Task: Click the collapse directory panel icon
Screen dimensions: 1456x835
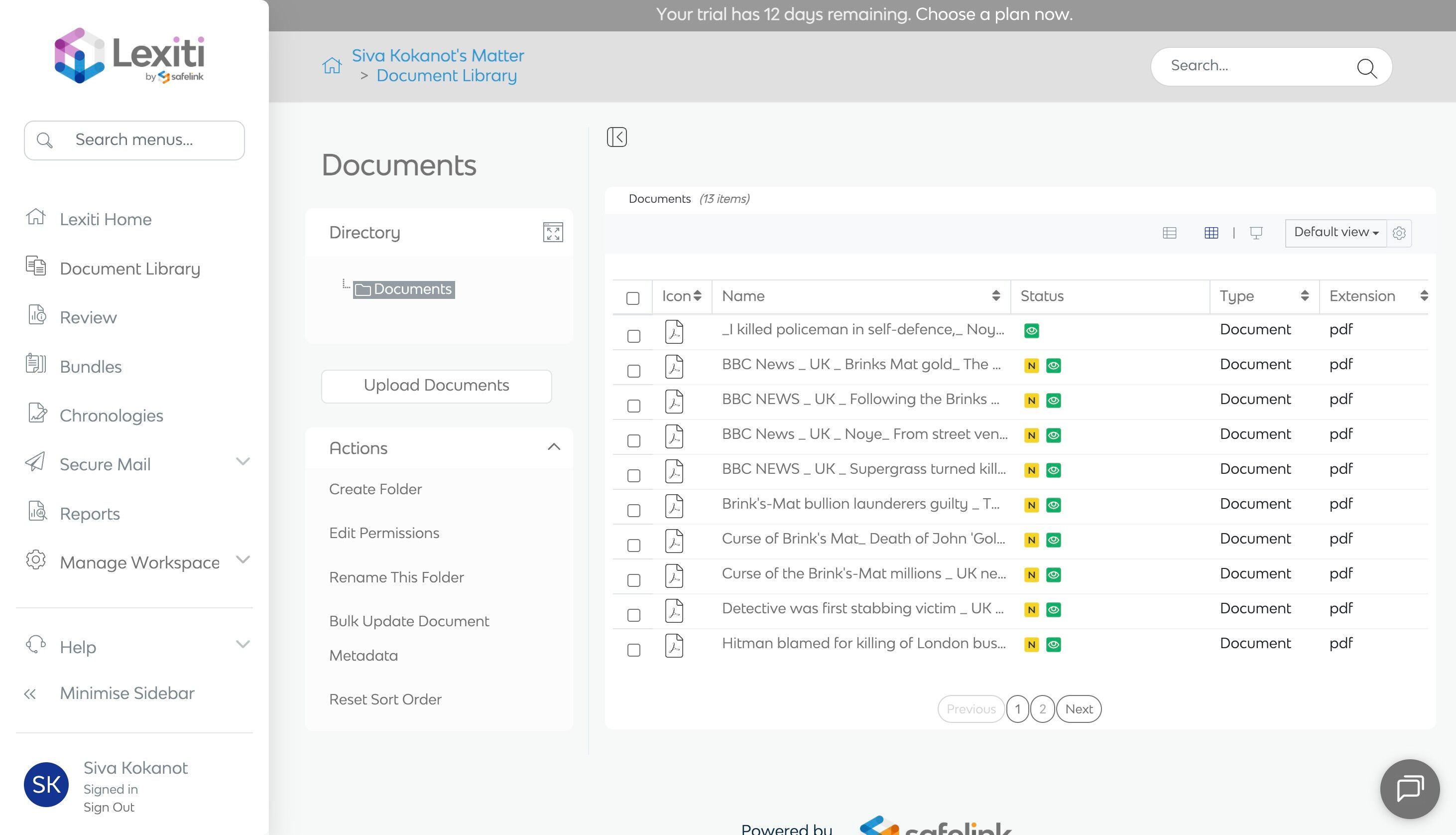Action: (616, 137)
